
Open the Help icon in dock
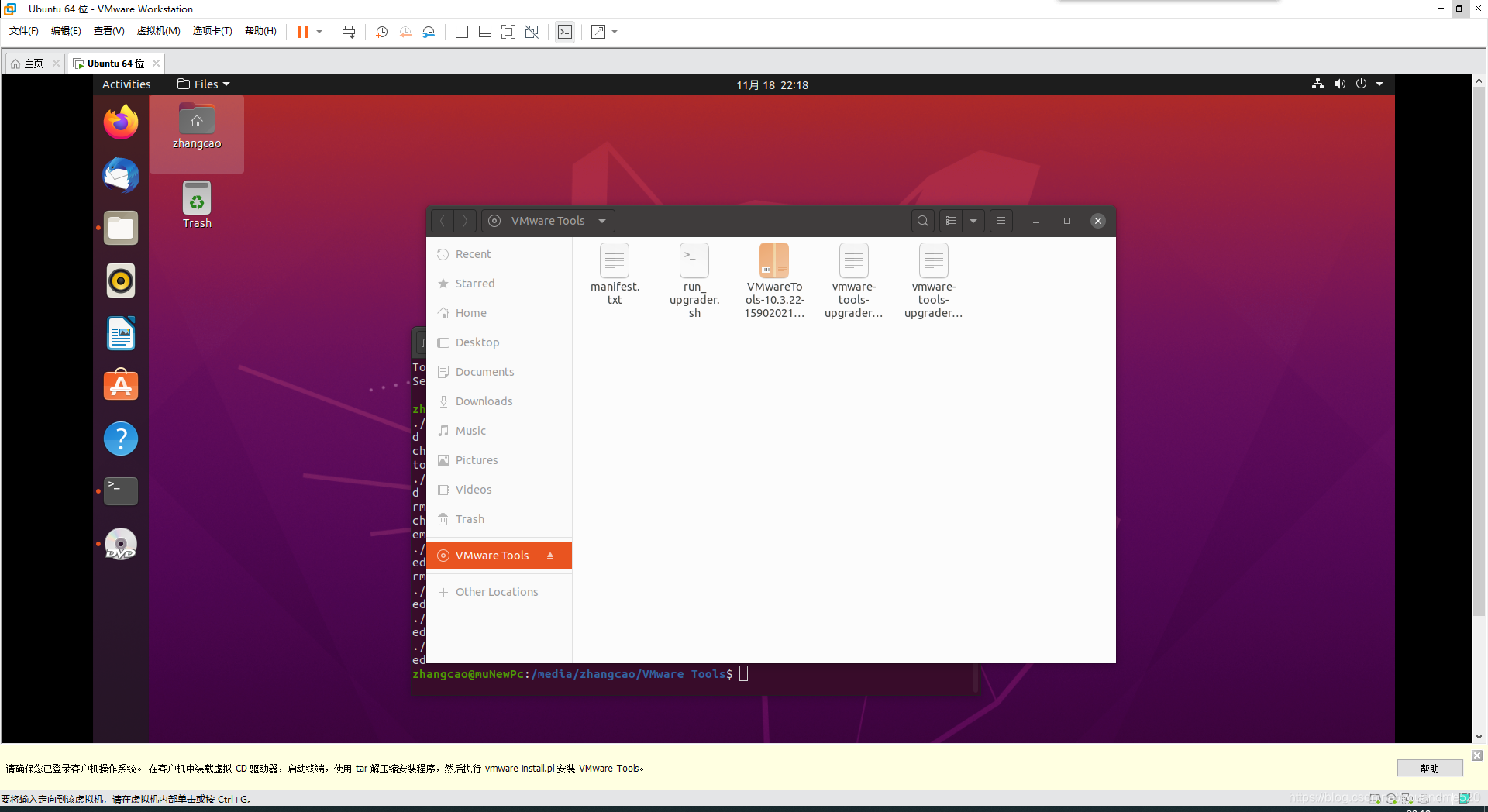[x=121, y=439]
